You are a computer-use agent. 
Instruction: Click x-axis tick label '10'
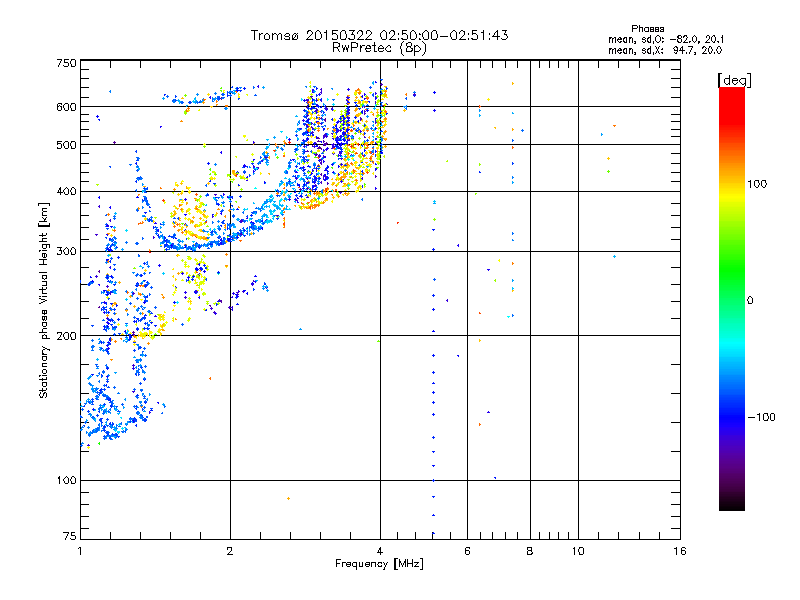pos(578,551)
